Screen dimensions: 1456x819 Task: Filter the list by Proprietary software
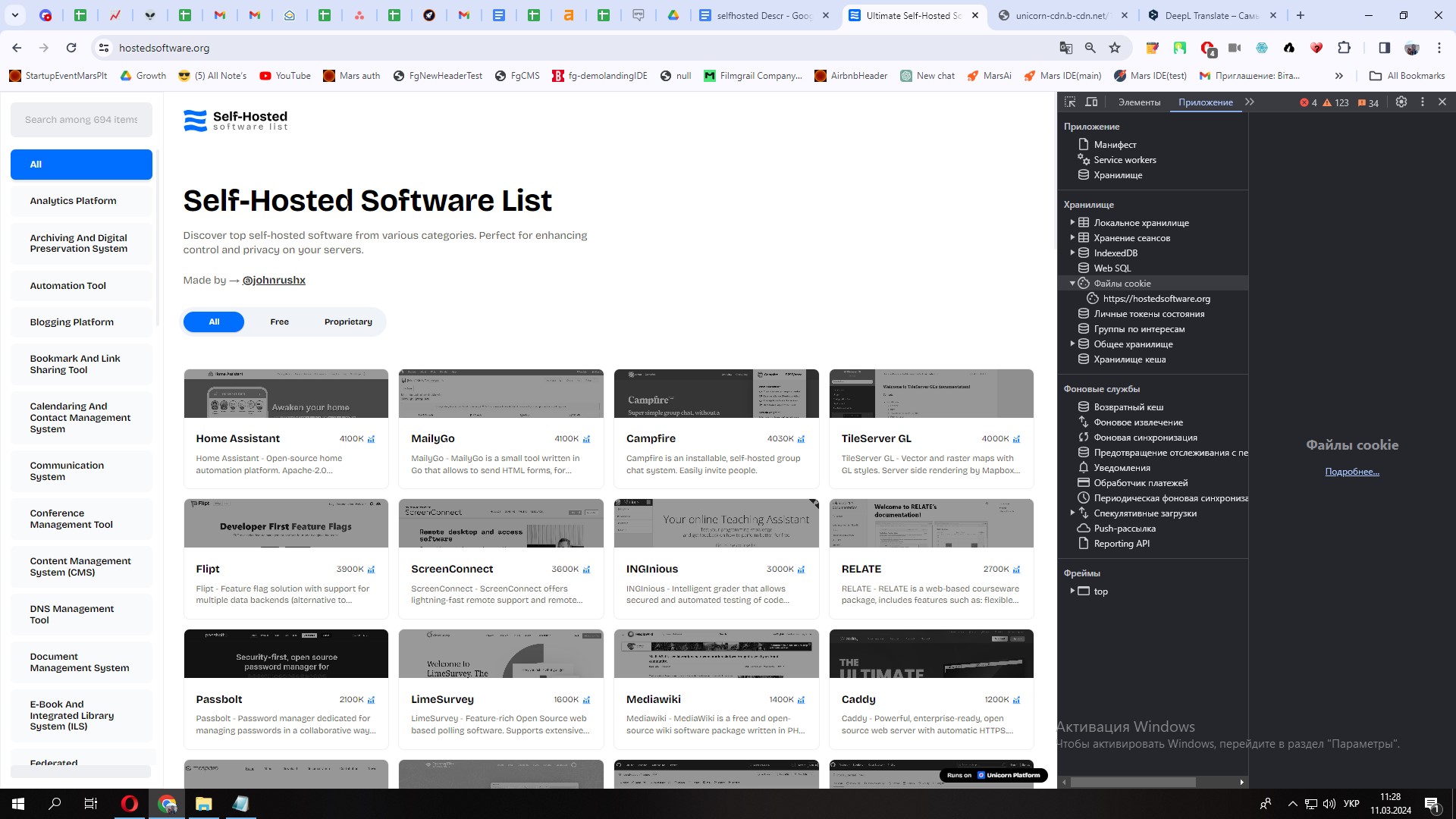348,322
